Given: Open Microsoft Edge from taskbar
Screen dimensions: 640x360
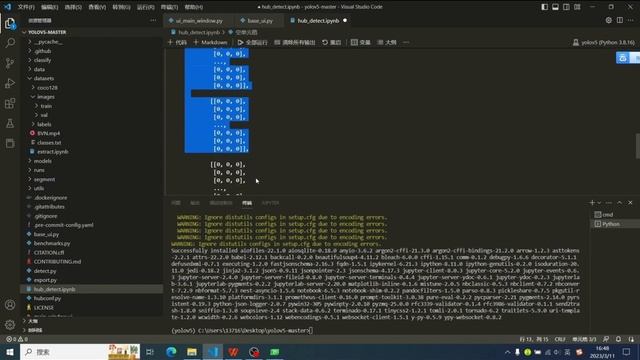Looking at the screenshot, I should pyautogui.click(x=171, y=352).
